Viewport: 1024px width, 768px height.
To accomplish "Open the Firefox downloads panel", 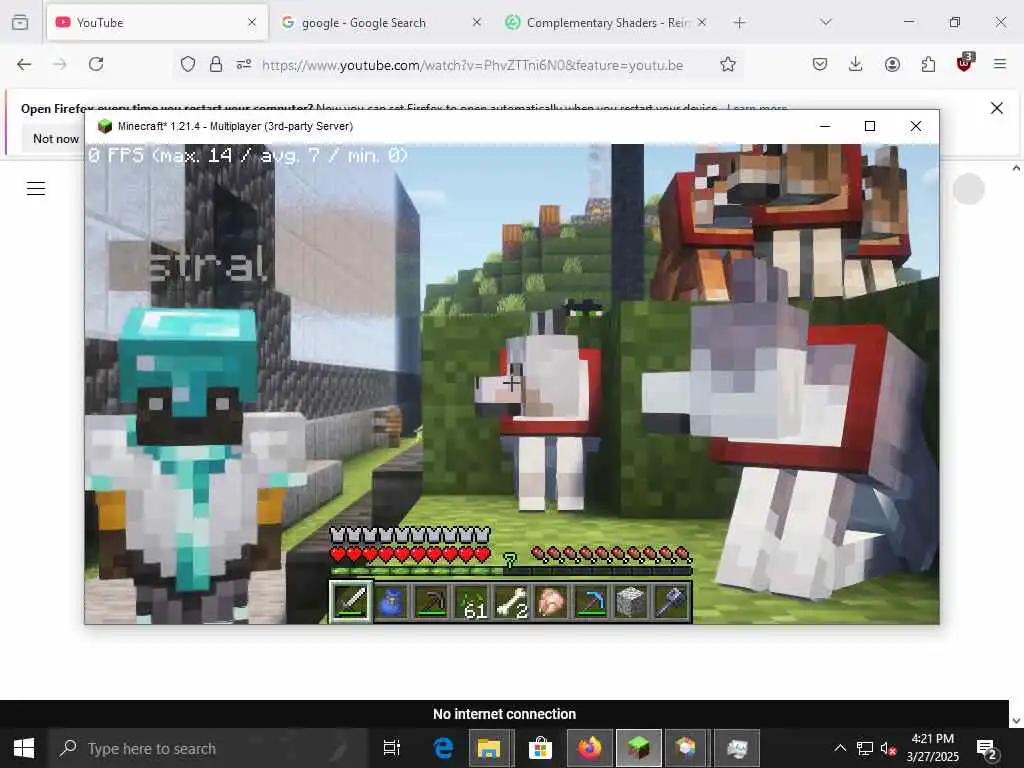I will coord(856,64).
